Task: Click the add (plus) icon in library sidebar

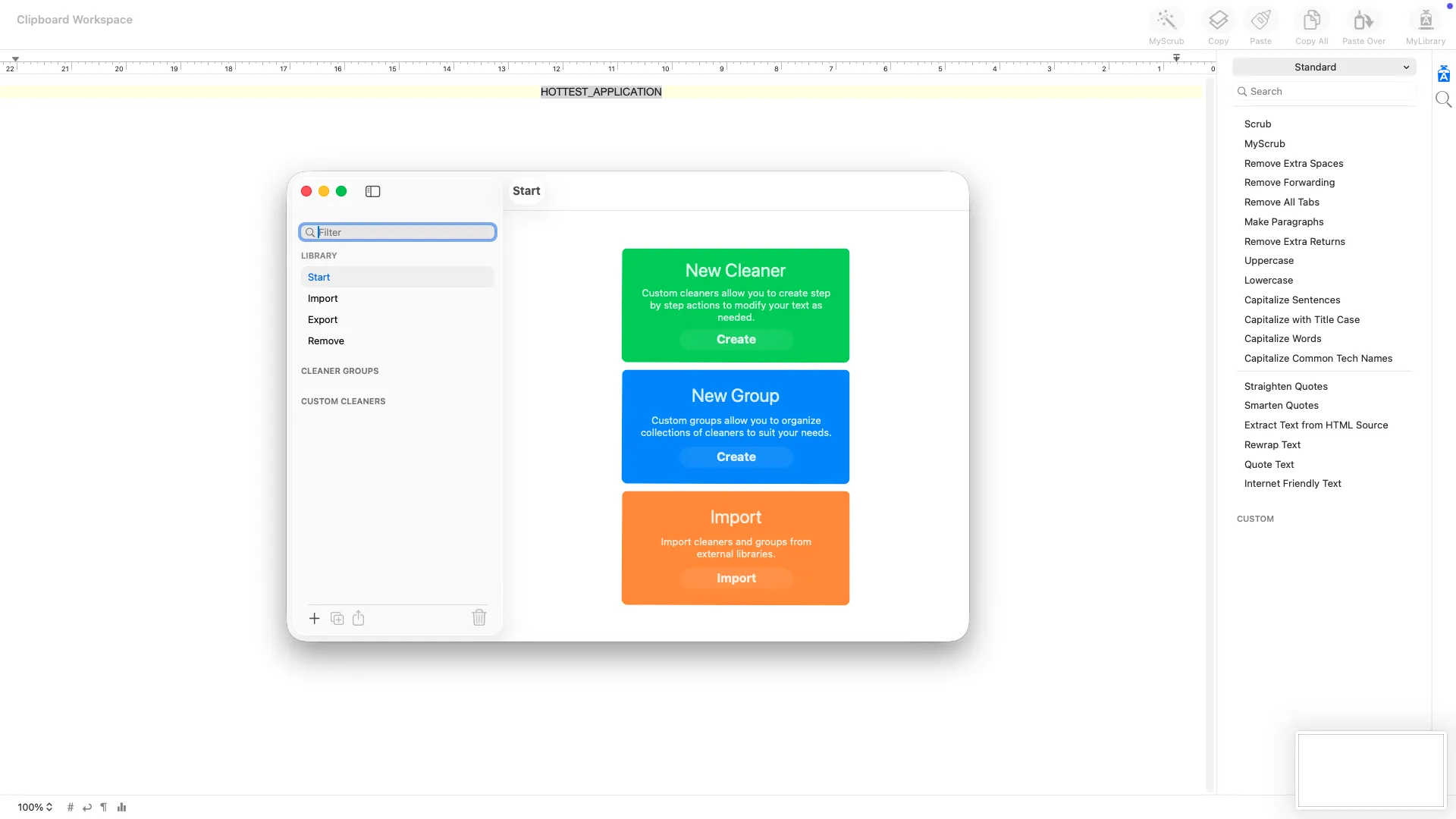Action: point(315,619)
